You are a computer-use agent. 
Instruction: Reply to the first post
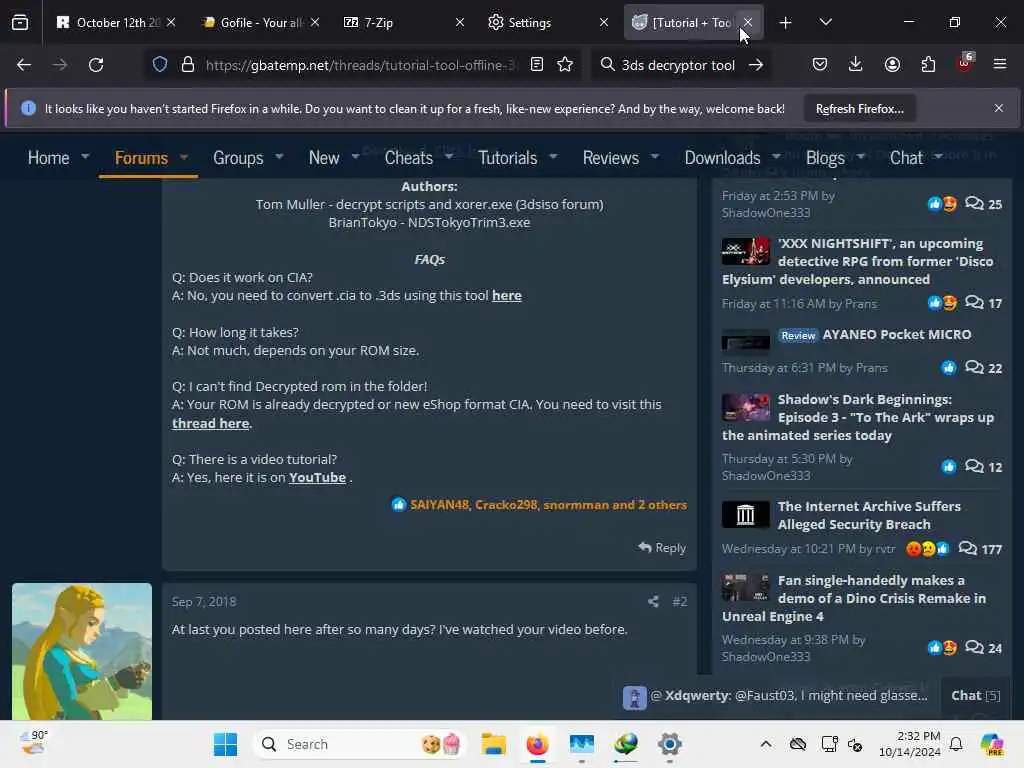pyautogui.click(x=662, y=547)
